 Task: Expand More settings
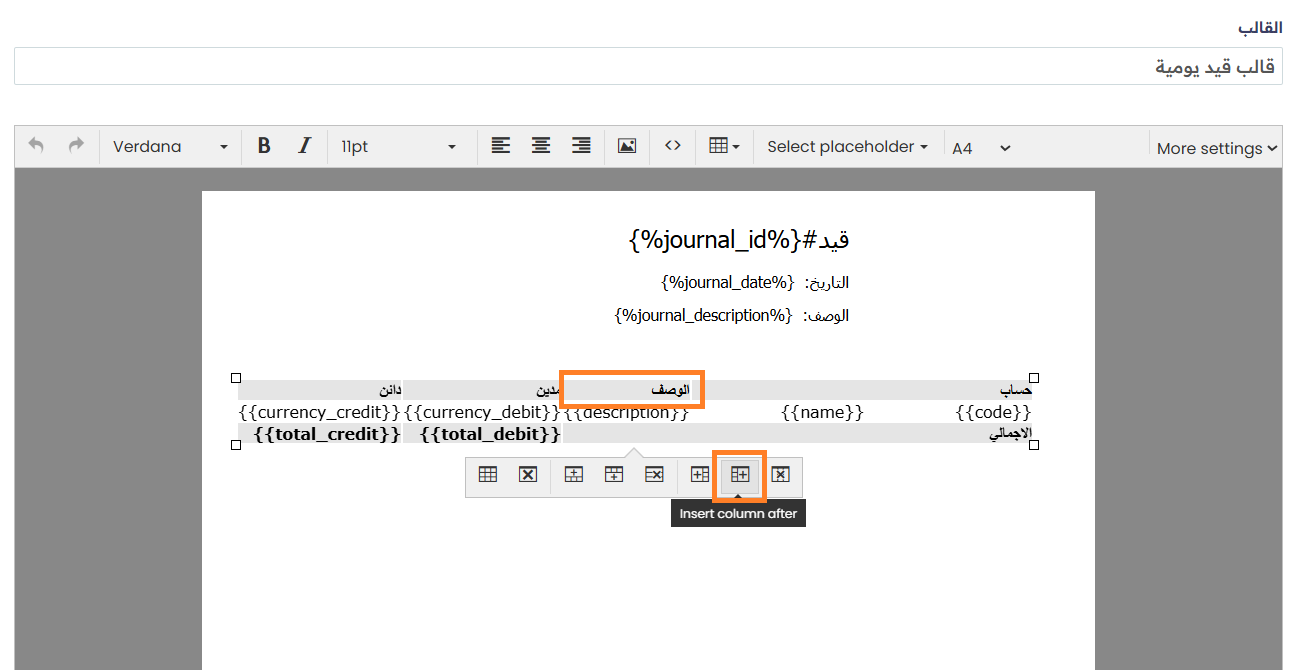pos(1216,148)
